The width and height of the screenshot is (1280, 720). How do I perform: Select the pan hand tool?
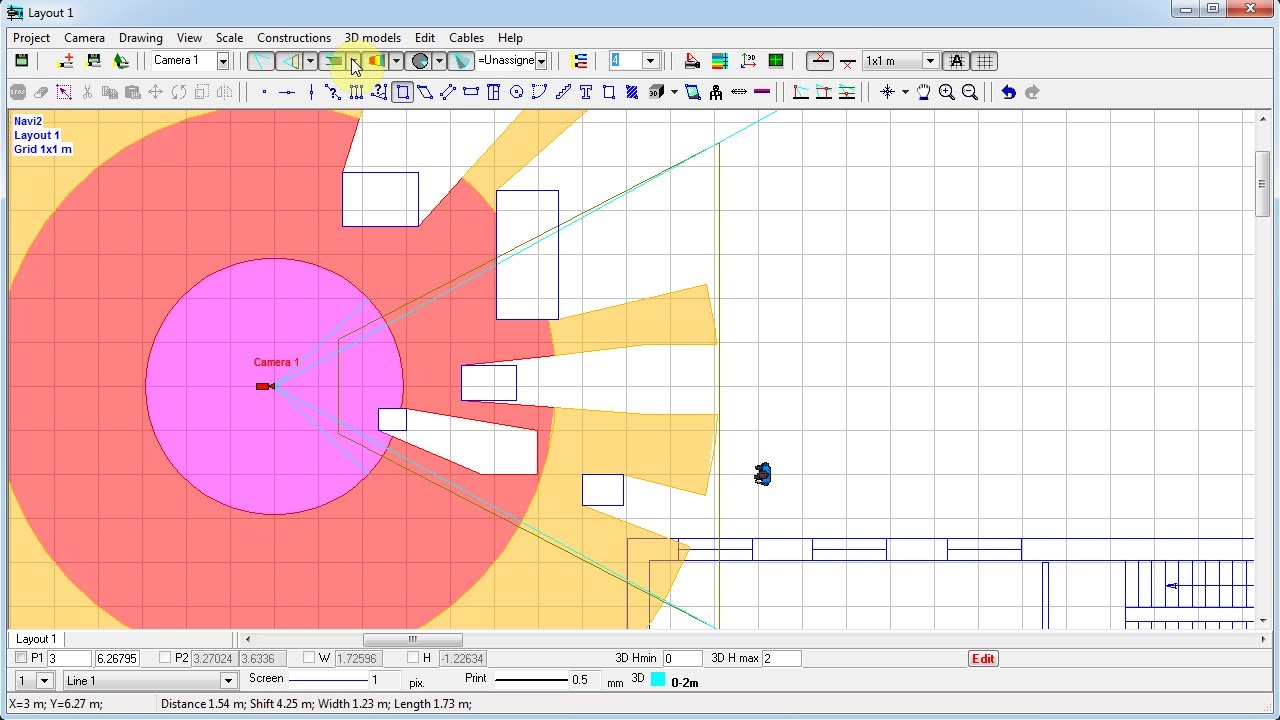[923, 92]
